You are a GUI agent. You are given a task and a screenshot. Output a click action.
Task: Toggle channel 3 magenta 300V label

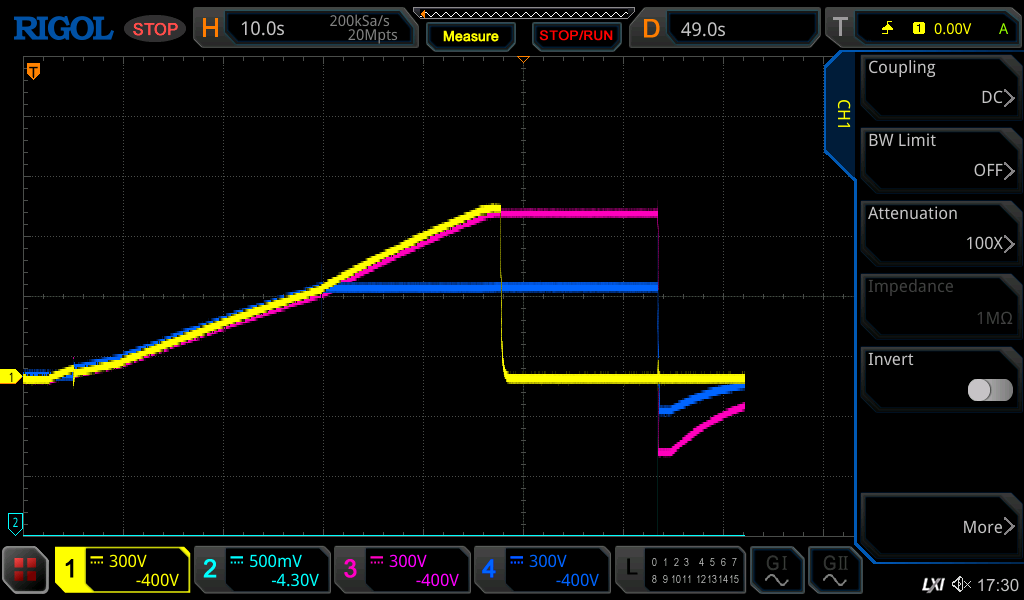400,570
